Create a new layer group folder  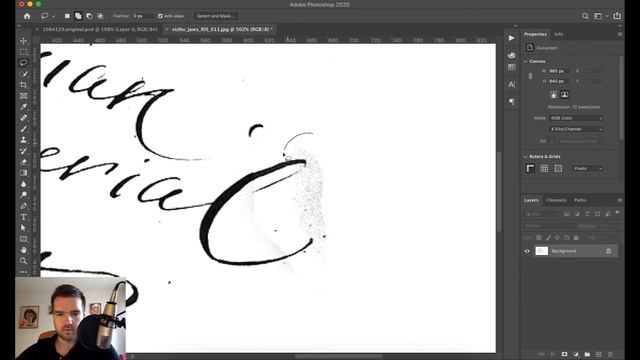point(587,354)
